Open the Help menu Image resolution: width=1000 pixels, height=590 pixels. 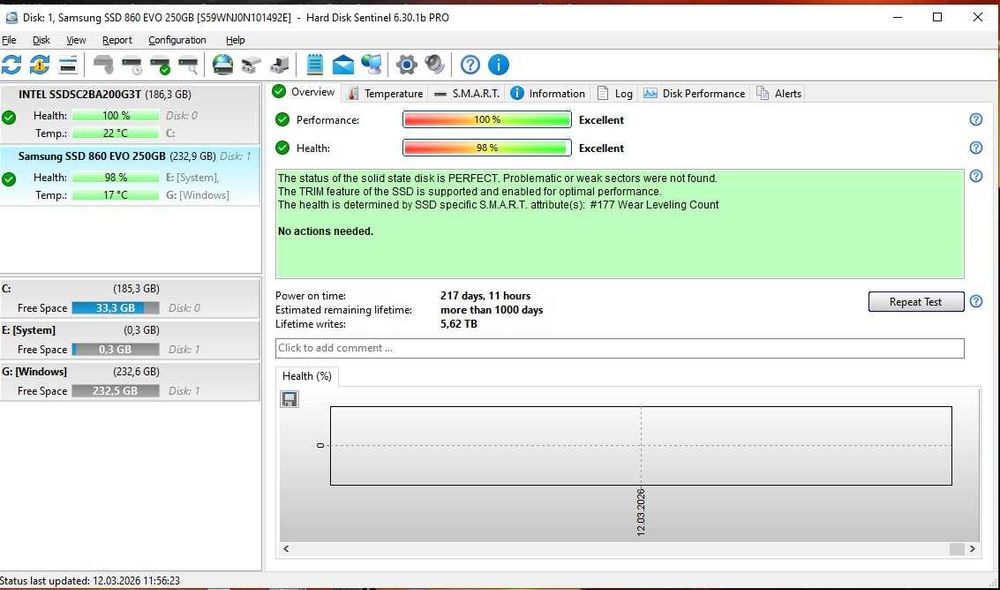coord(235,40)
